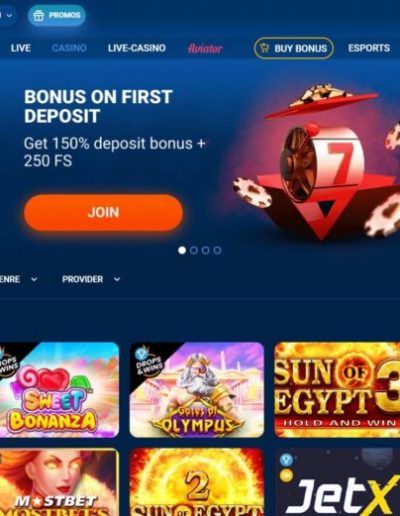Launch the Gates of Olympus game
Image resolution: width=400 pixels, height=516 pixels.
coord(197,389)
